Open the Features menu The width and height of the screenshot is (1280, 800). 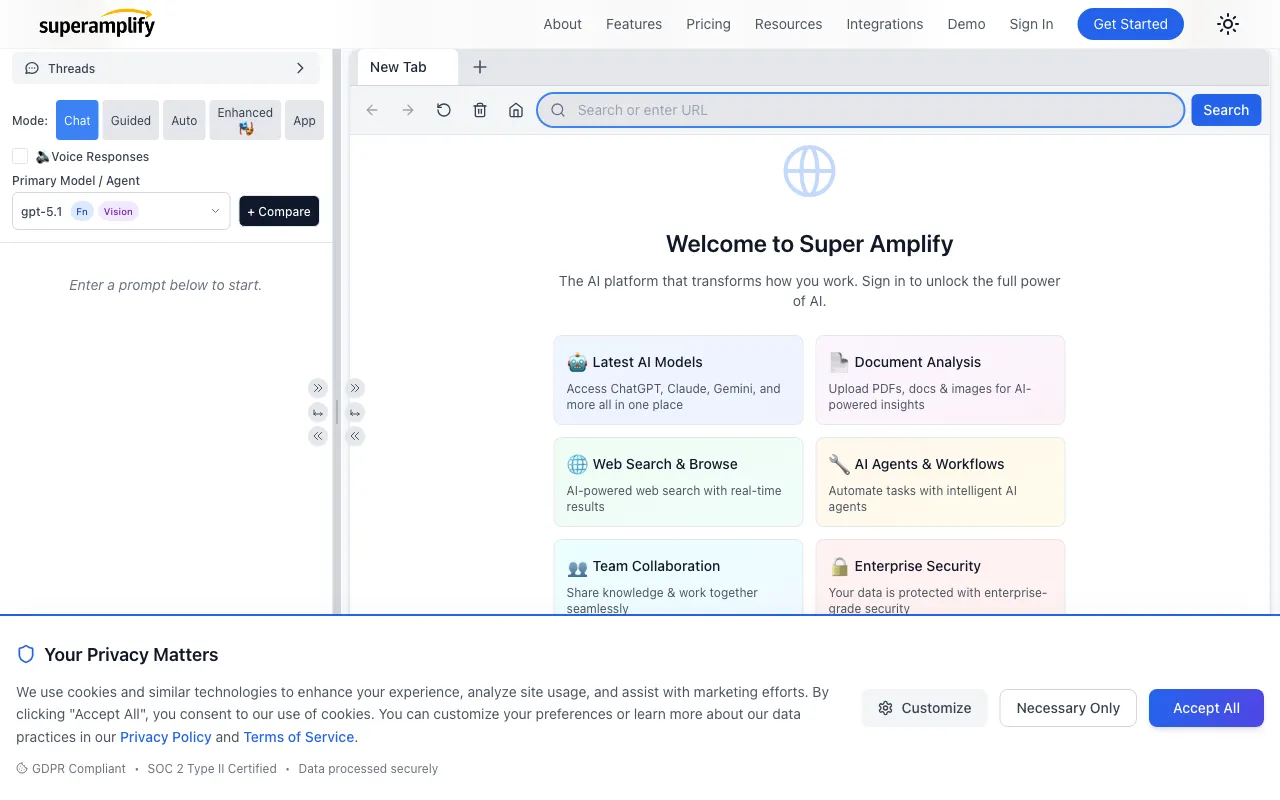click(634, 24)
